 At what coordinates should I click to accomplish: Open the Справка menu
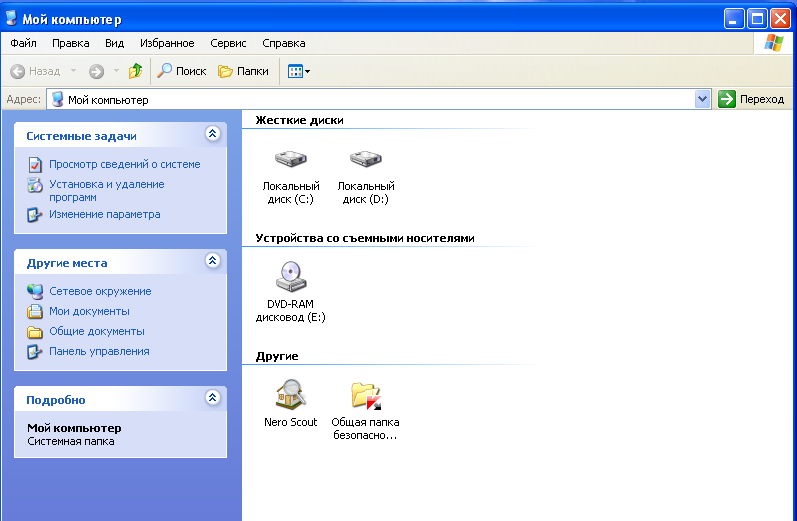pos(284,43)
